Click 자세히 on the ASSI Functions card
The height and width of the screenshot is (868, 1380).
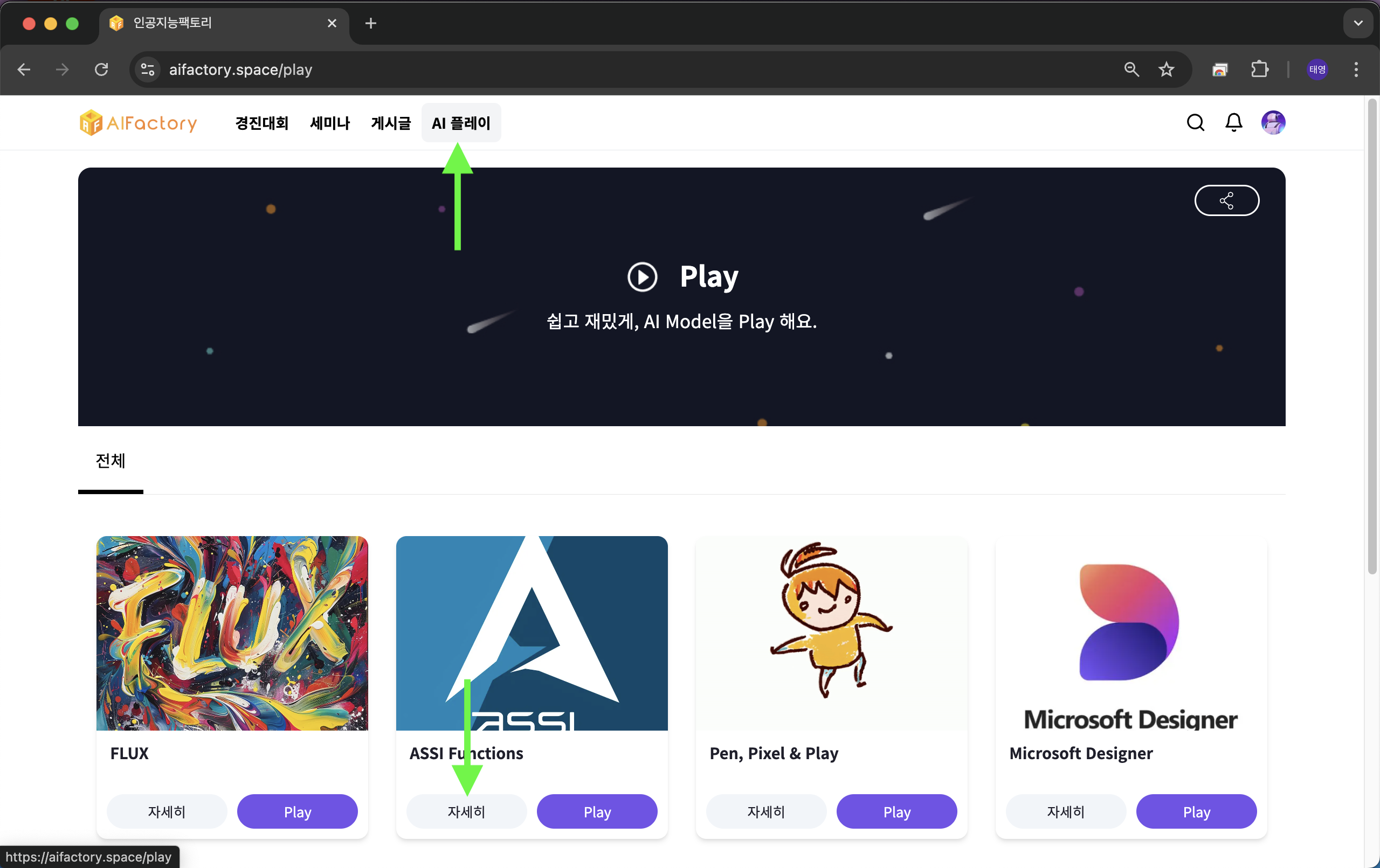click(466, 812)
